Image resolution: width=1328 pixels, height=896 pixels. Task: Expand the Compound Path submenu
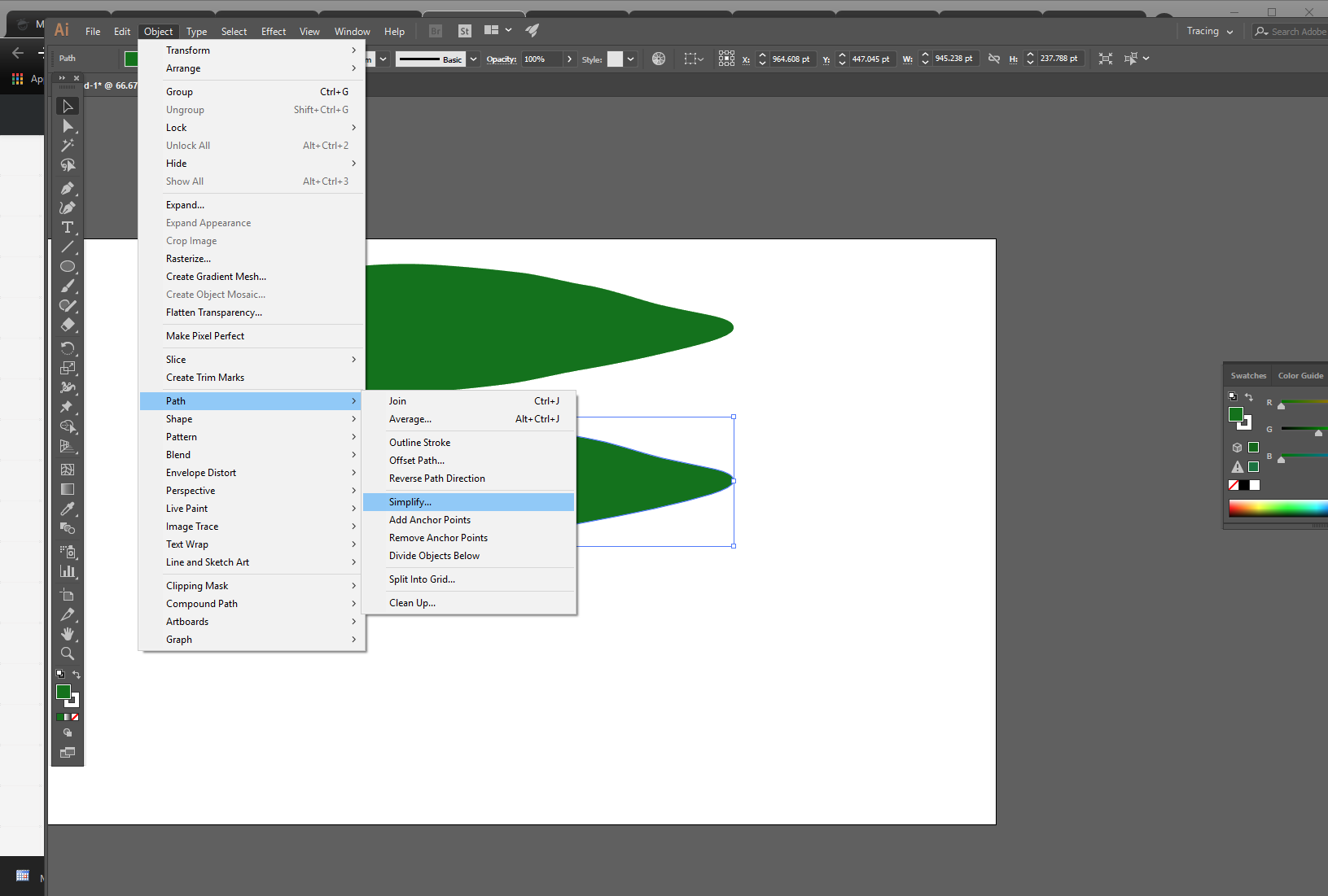pos(249,604)
